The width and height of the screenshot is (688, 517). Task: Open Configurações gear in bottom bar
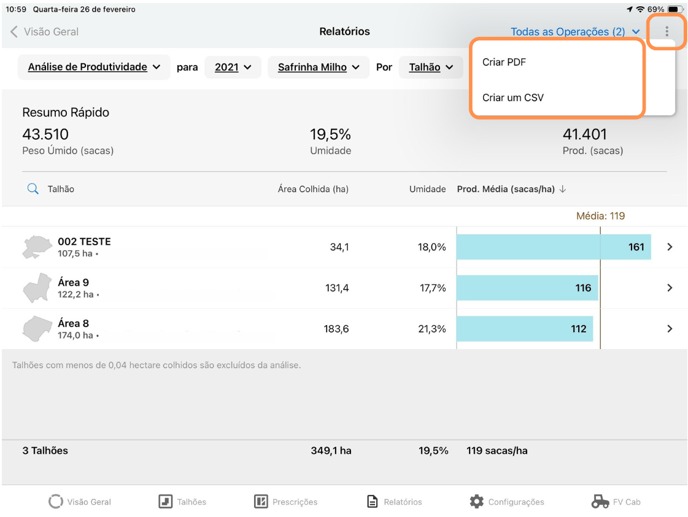(477, 501)
